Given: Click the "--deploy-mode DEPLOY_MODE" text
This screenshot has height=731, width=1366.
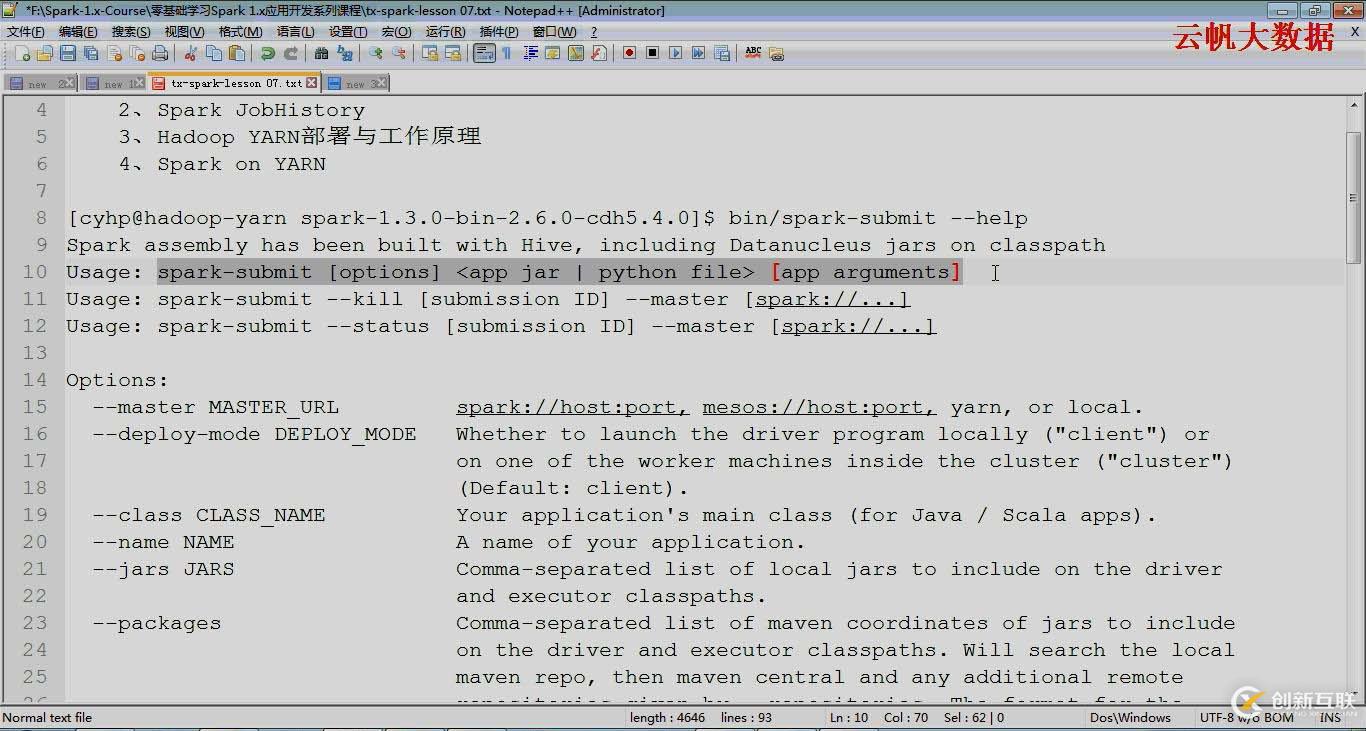Looking at the screenshot, I should [x=255, y=434].
